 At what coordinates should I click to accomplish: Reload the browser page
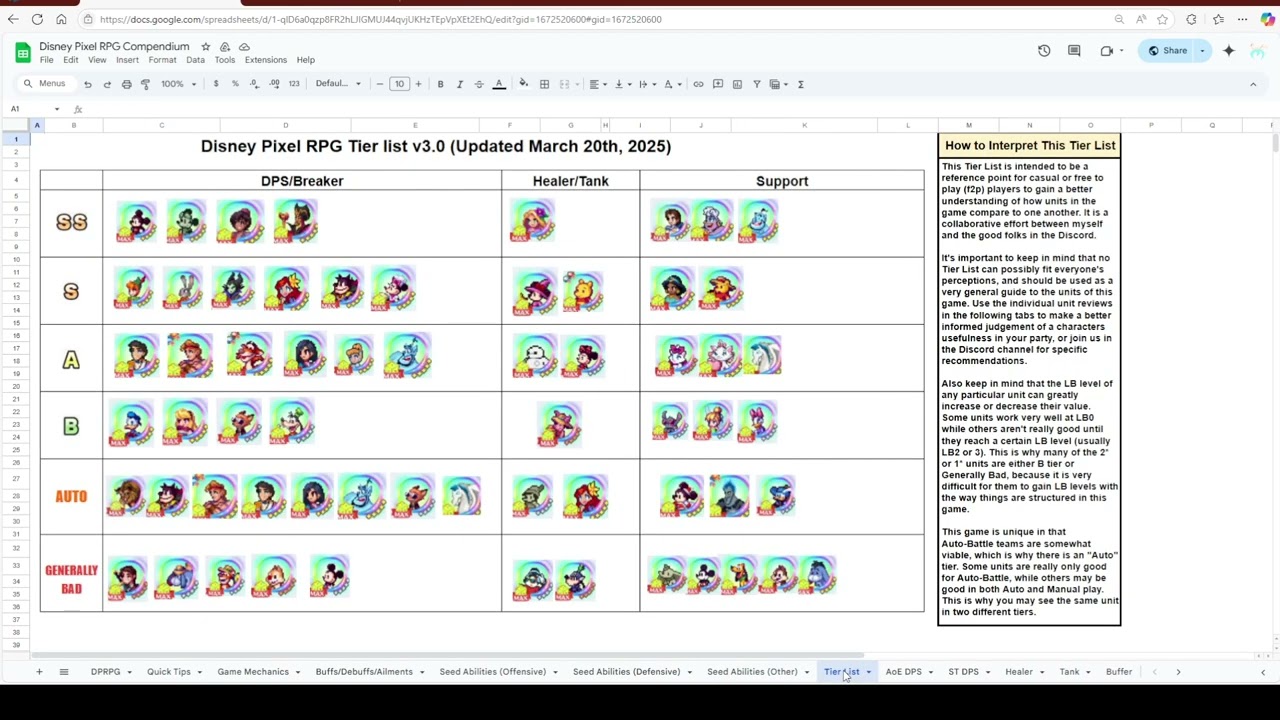pyautogui.click(x=37, y=19)
